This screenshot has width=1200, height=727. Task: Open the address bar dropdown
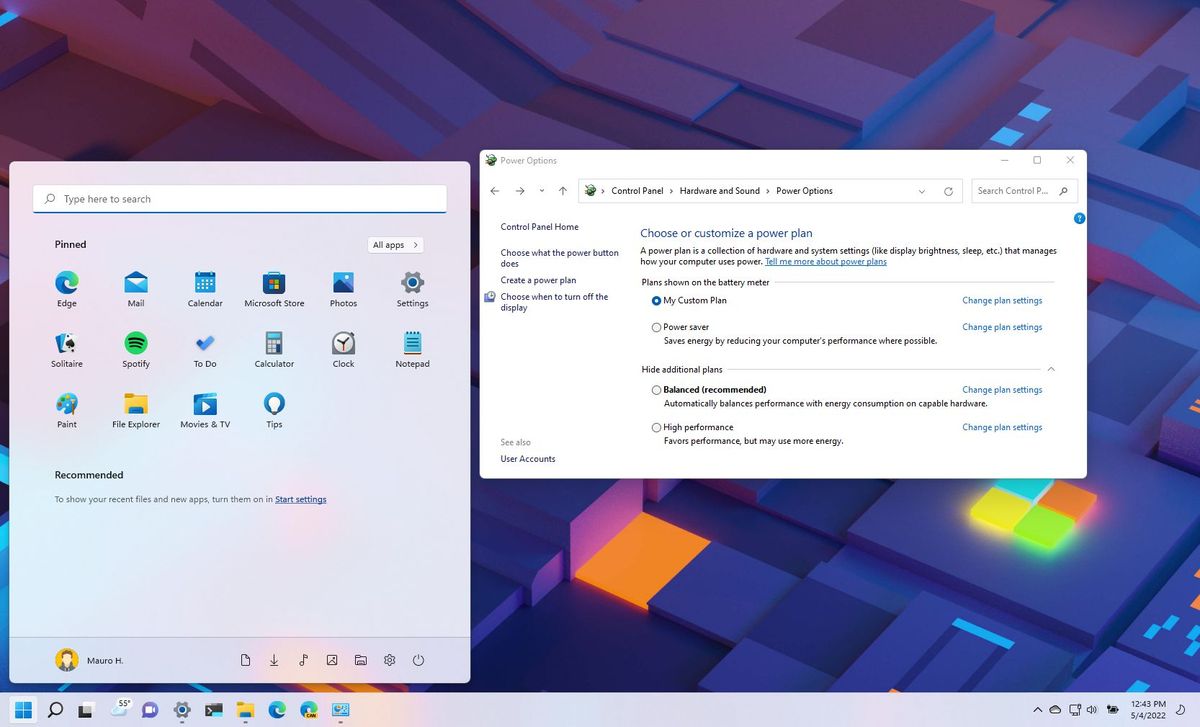(x=921, y=191)
